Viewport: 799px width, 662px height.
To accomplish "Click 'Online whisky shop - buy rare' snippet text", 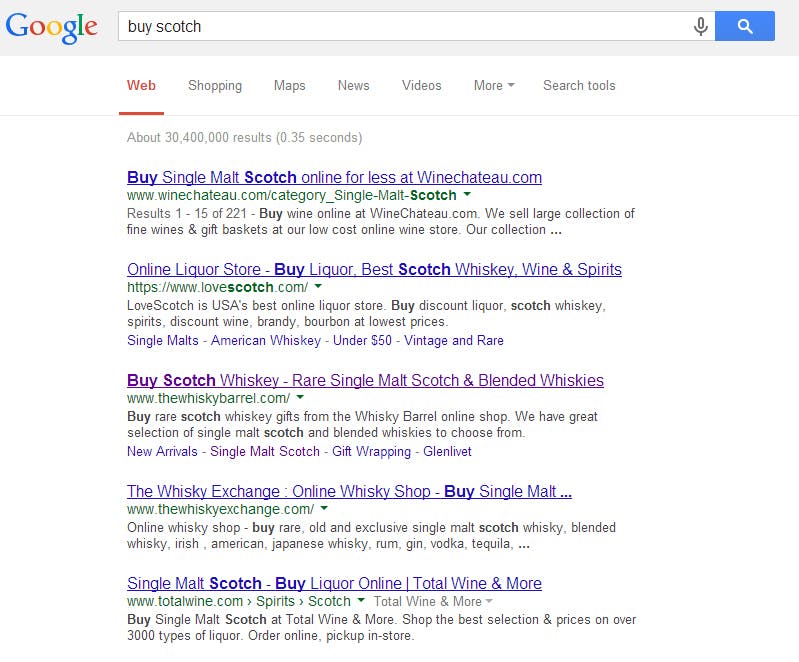I will click(x=371, y=535).
